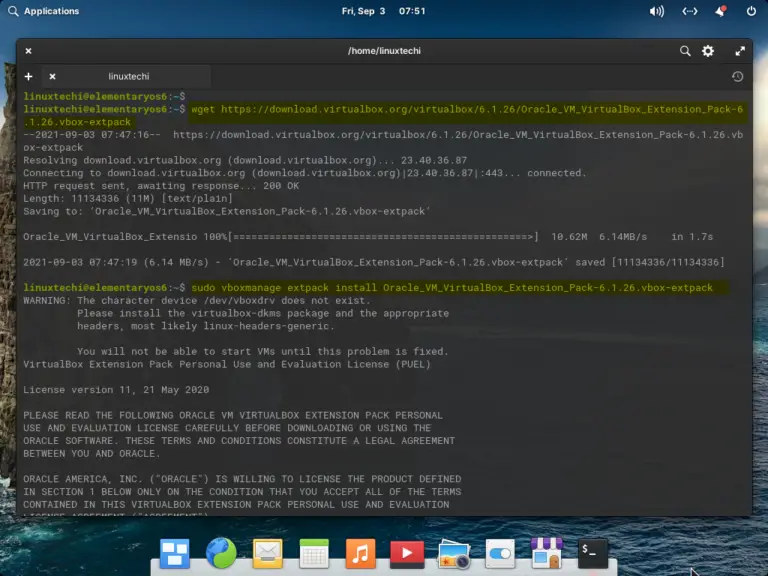The width and height of the screenshot is (768, 576).
Task: Open terminal settings gear menu
Action: 708,51
